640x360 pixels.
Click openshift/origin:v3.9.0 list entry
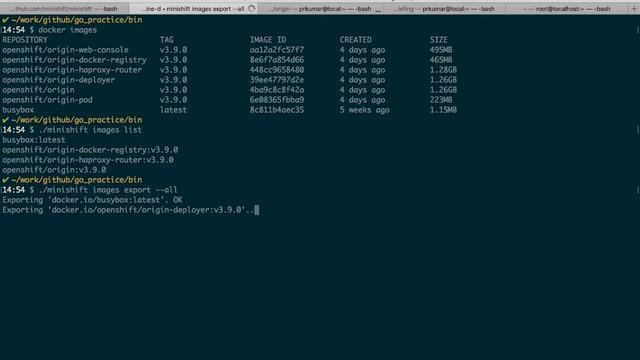click(54, 170)
